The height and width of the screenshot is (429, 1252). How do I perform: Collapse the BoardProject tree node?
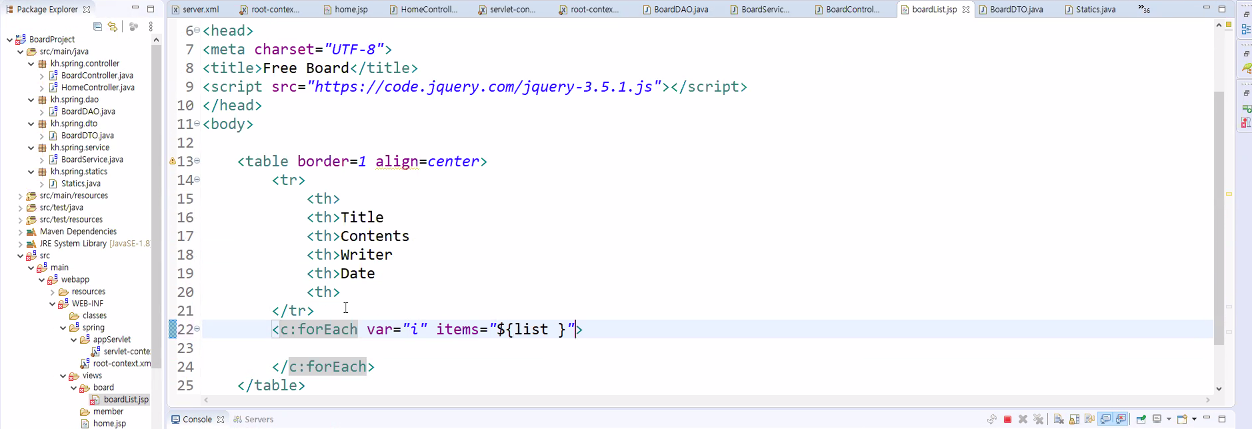click(8, 40)
